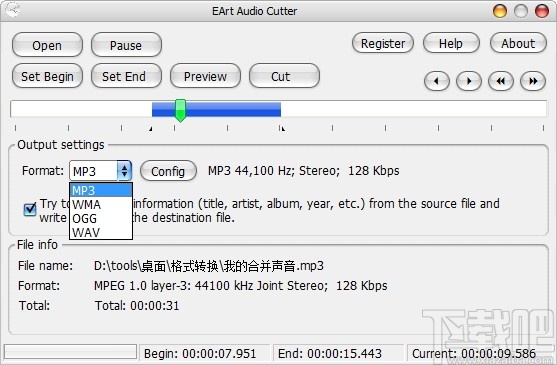Select WAV in the format list
557x365 pixels.
click(101, 232)
